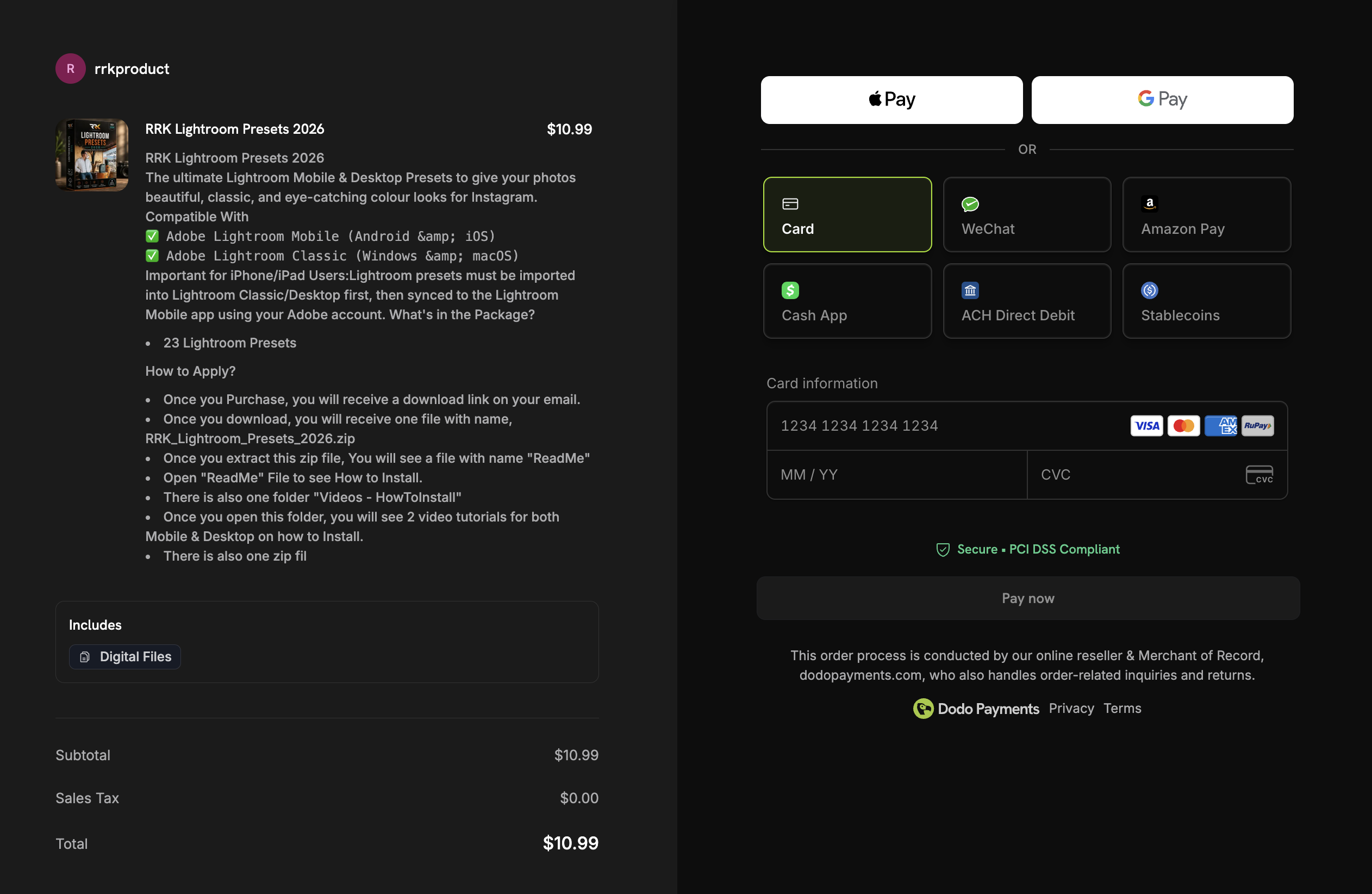Select WeChat as payment method
The width and height of the screenshot is (1372, 894).
1027,215
